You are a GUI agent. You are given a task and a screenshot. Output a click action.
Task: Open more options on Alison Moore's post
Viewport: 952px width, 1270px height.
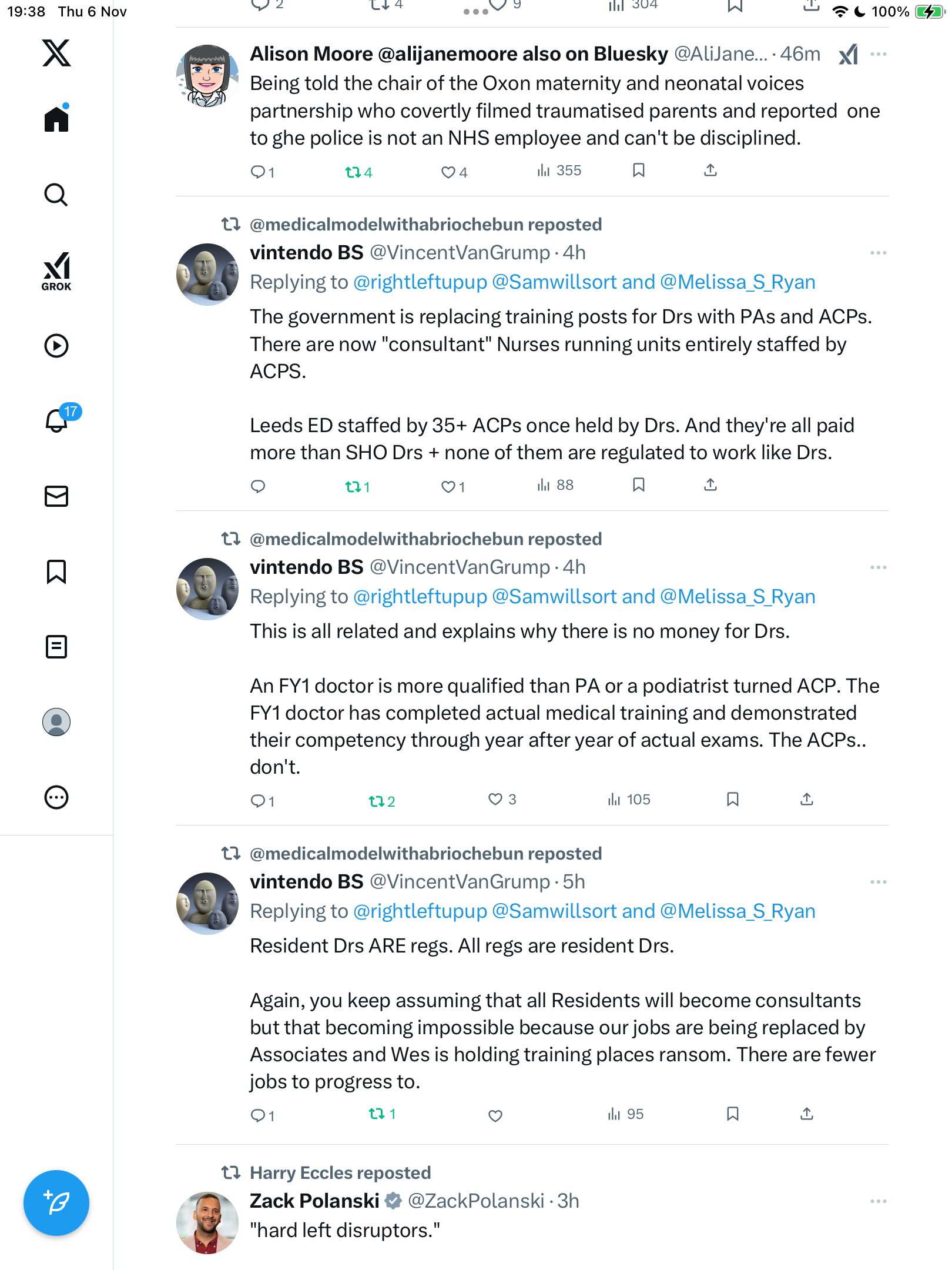pyautogui.click(x=879, y=54)
